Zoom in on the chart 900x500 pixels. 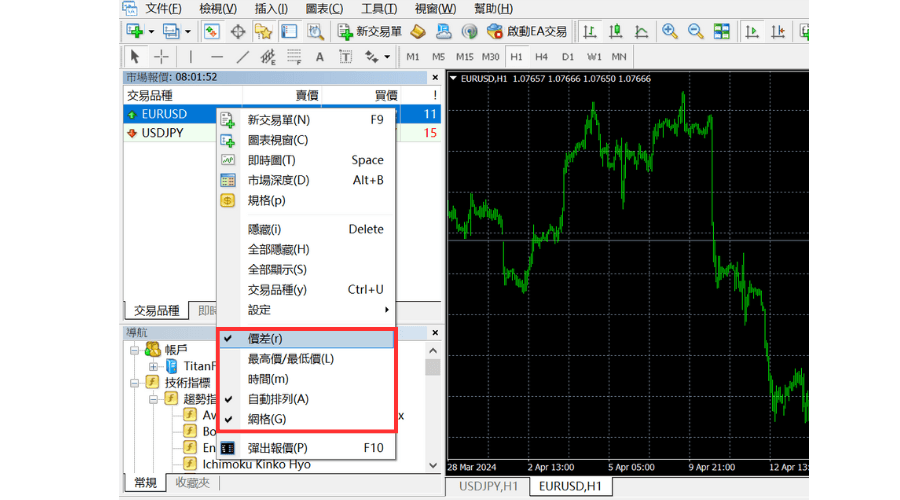(670, 32)
